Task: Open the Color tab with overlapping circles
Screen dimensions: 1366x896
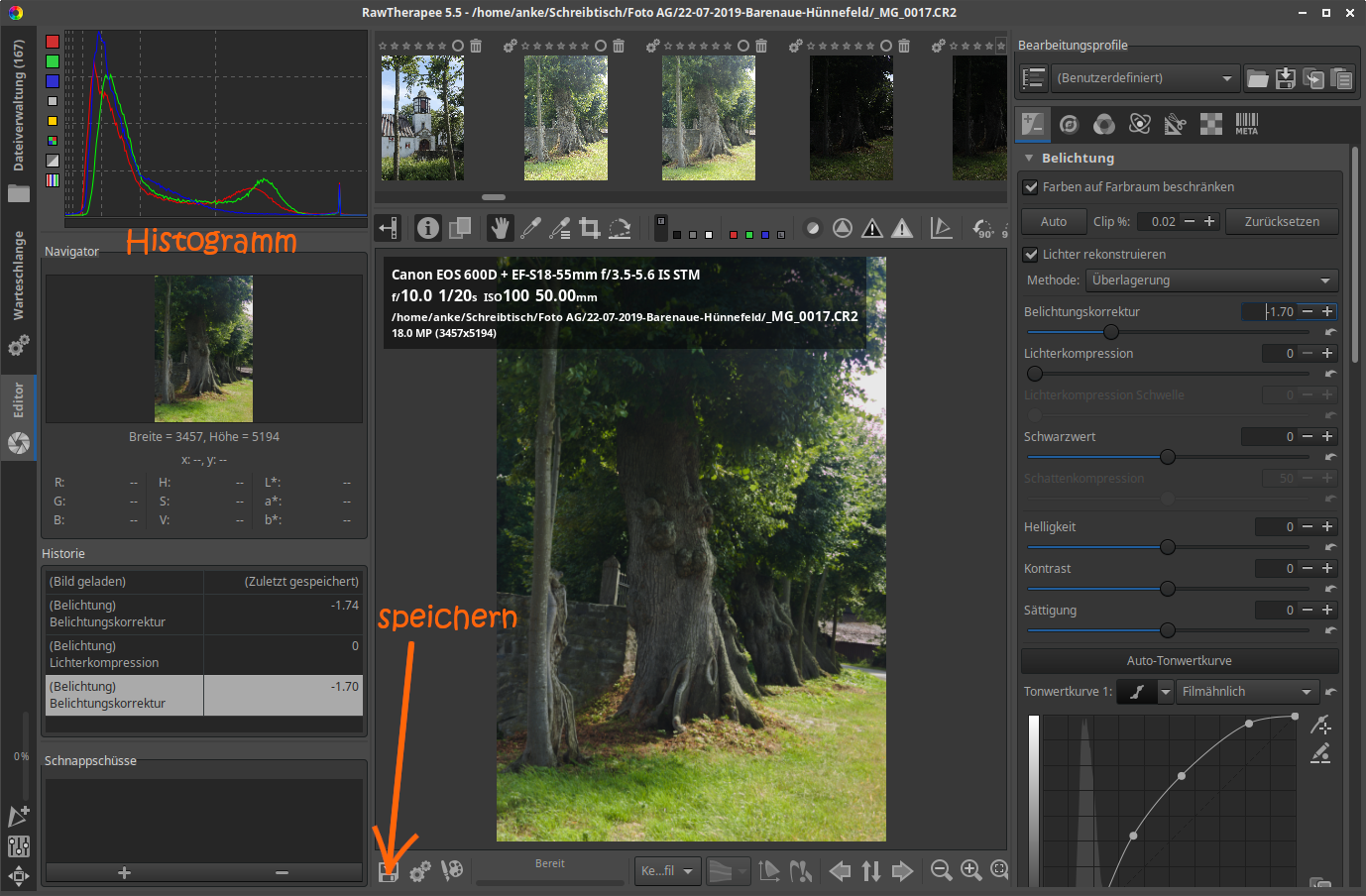Action: [x=1104, y=124]
